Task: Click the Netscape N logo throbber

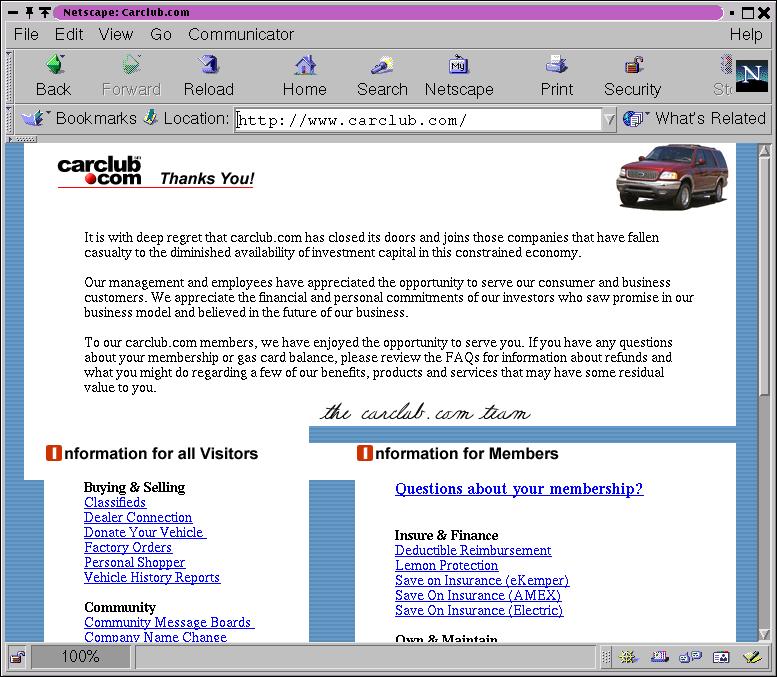Action: [x=751, y=75]
